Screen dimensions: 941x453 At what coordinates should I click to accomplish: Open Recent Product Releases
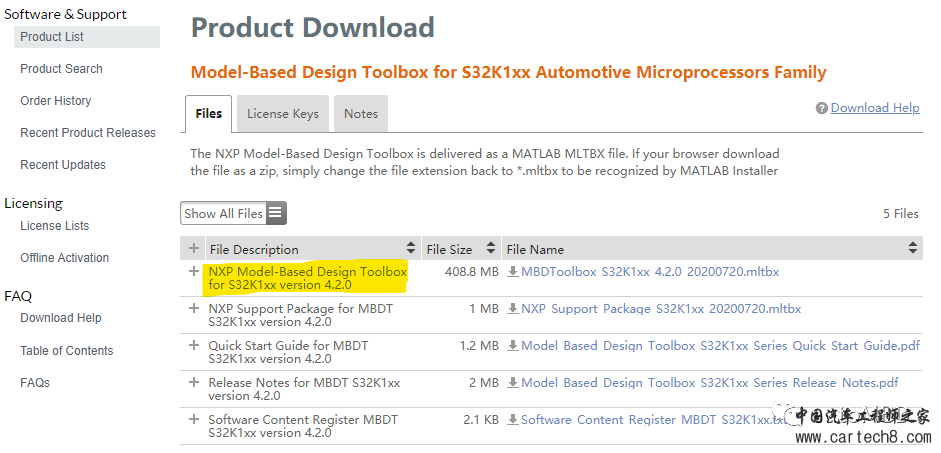pyautogui.click(x=88, y=133)
